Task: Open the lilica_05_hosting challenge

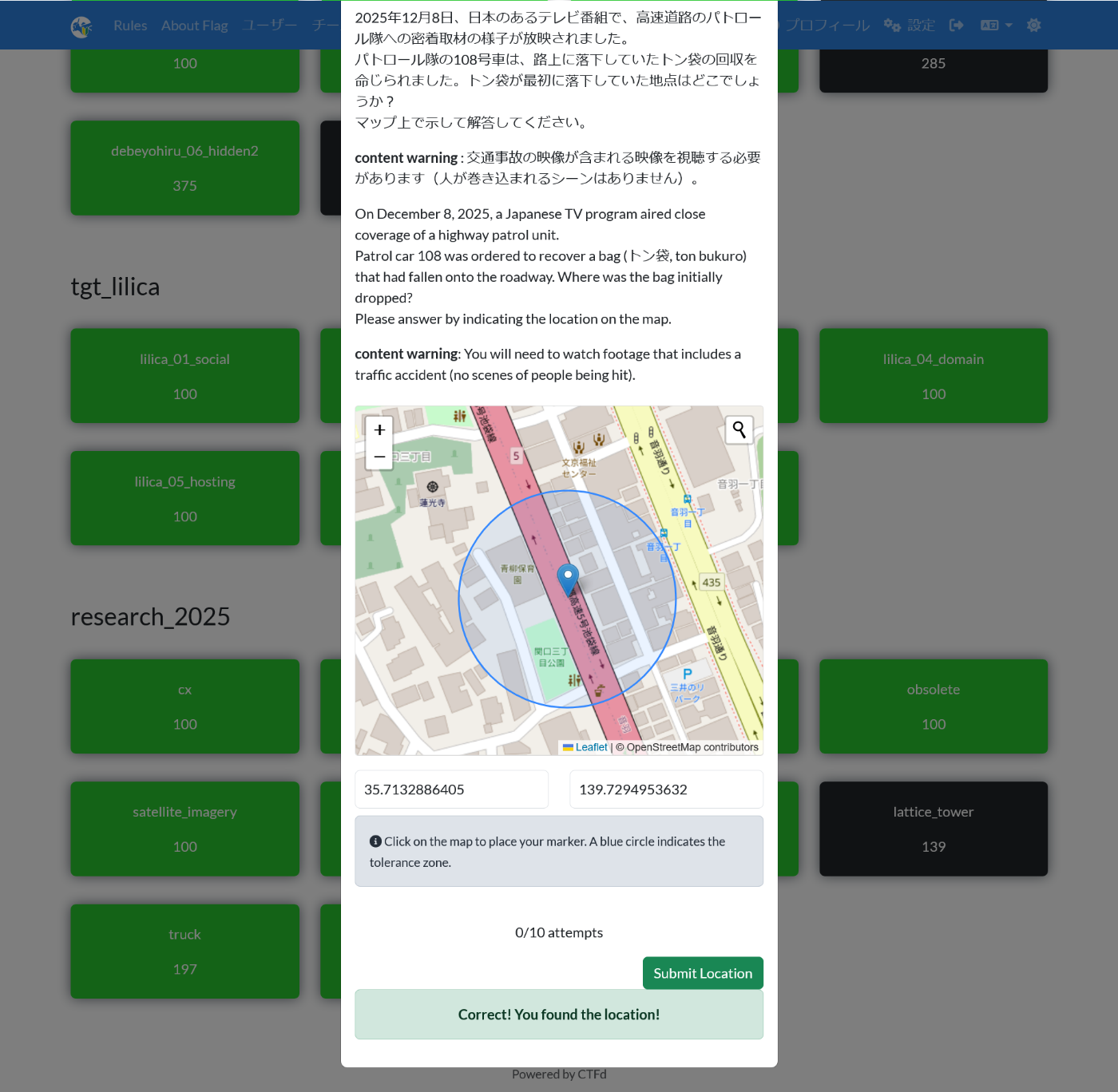Action: tap(184, 498)
